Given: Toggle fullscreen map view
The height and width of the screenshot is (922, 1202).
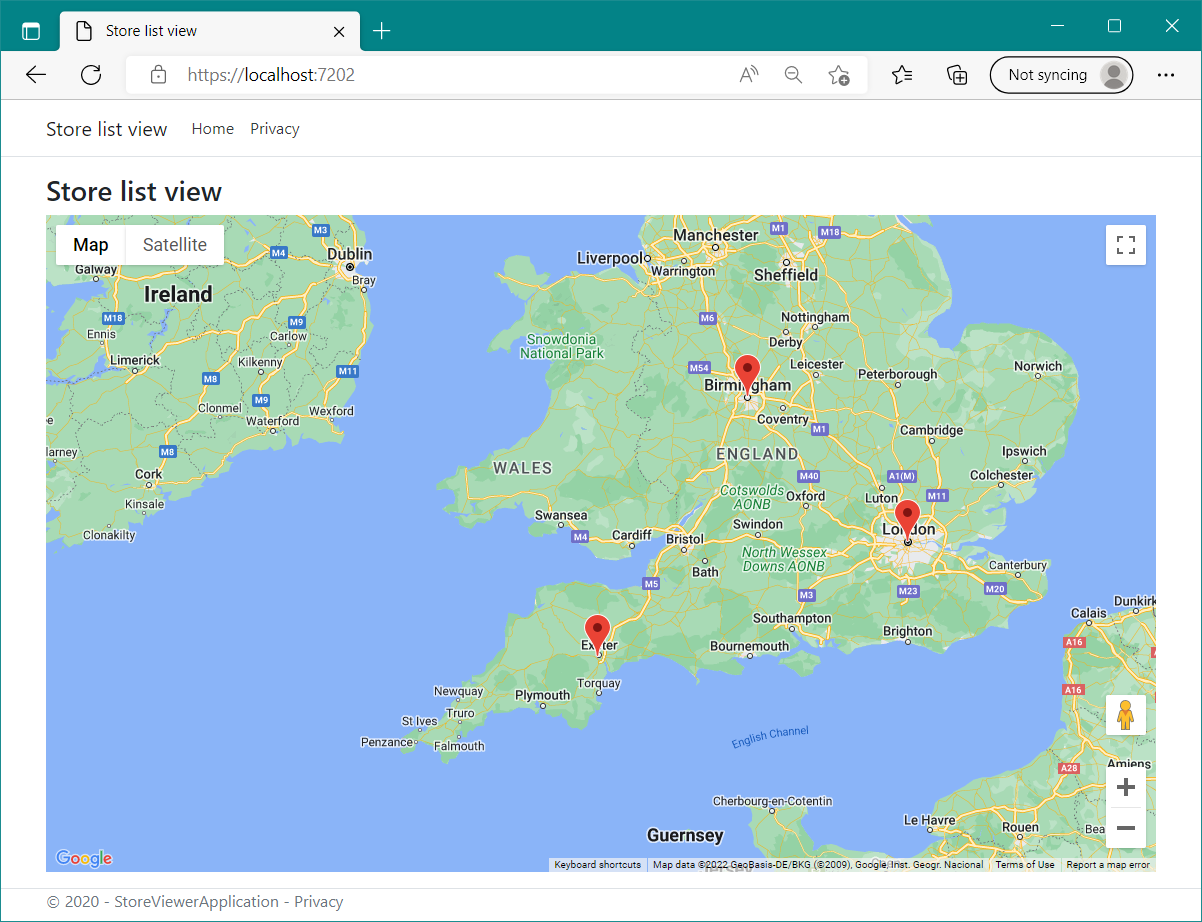Looking at the screenshot, I should 1126,245.
